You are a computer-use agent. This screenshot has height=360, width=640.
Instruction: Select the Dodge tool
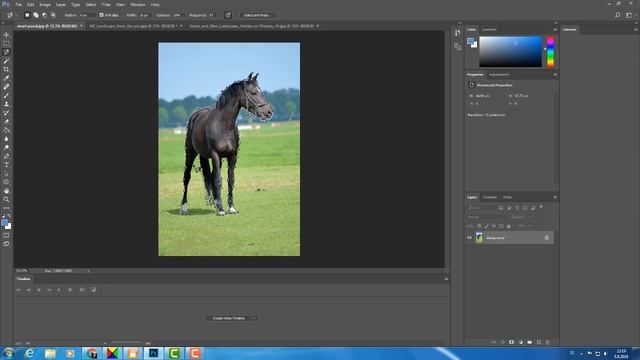(6, 147)
